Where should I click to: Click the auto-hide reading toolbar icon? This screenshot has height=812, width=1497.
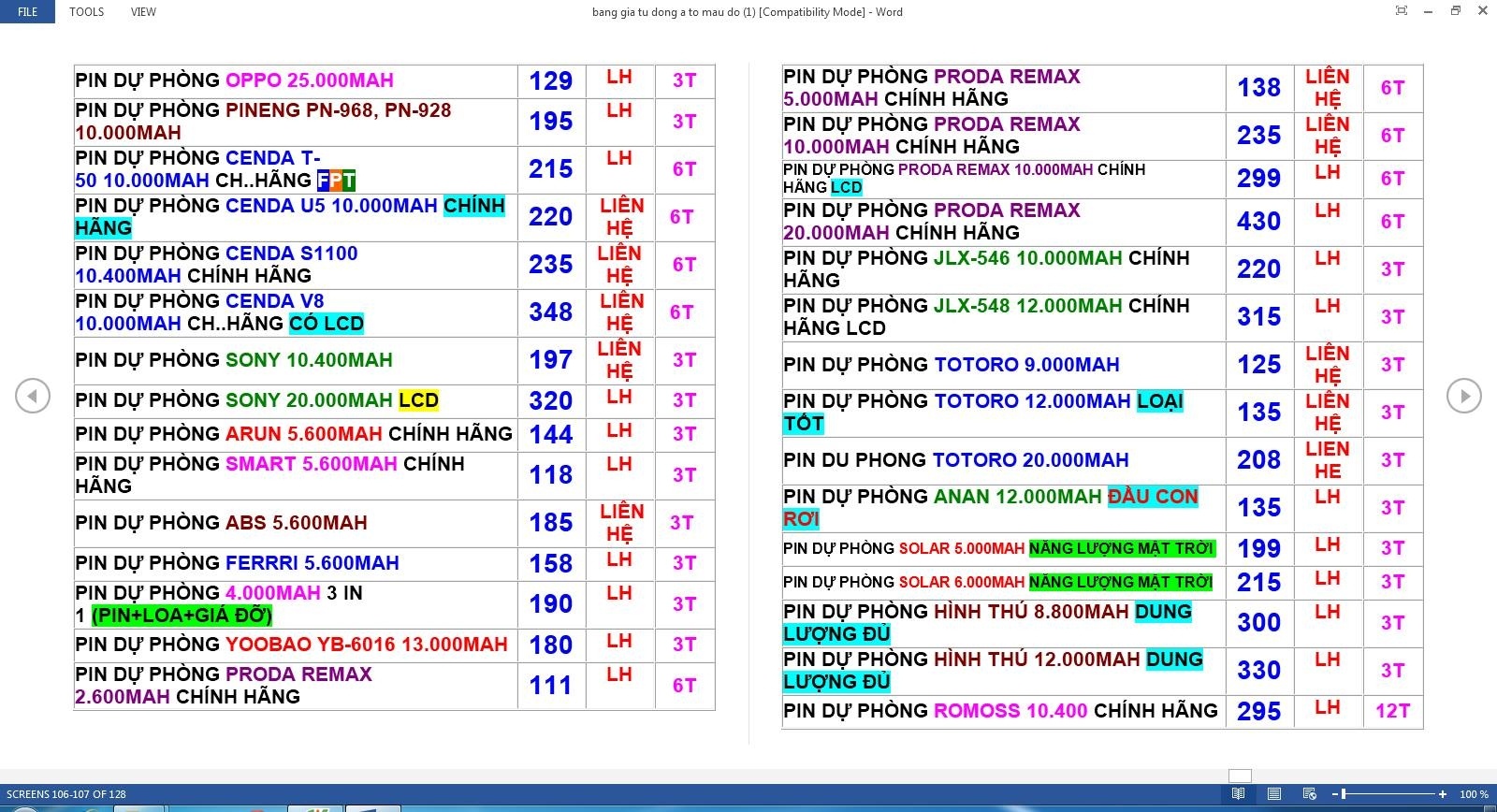(x=1401, y=11)
